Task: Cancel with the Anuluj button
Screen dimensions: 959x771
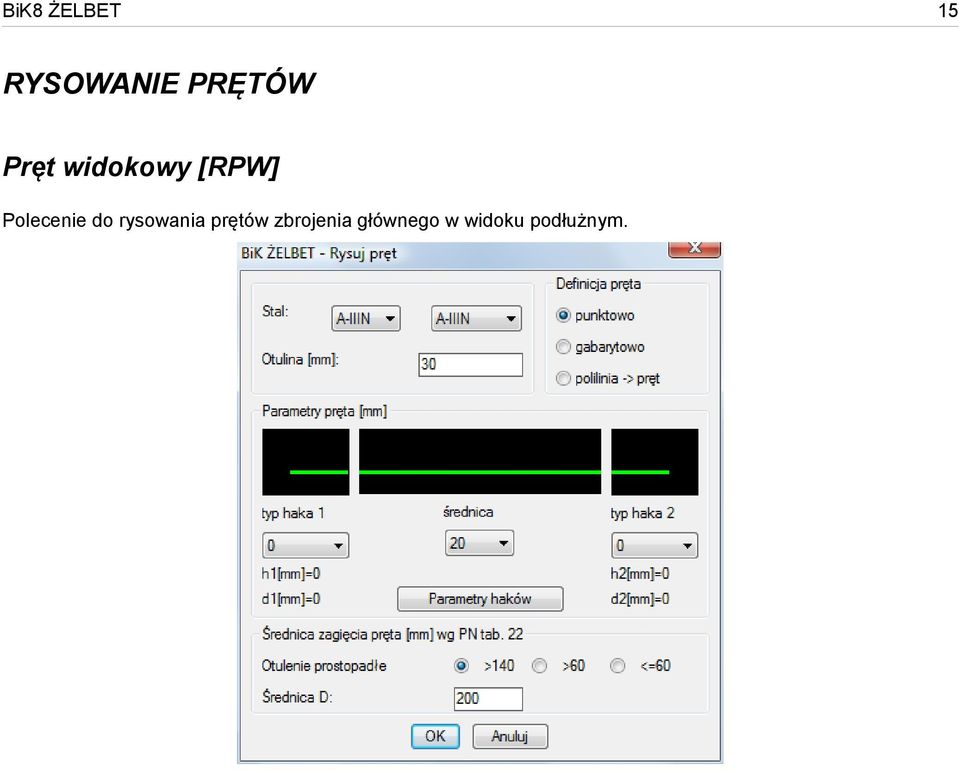Action: (x=510, y=736)
